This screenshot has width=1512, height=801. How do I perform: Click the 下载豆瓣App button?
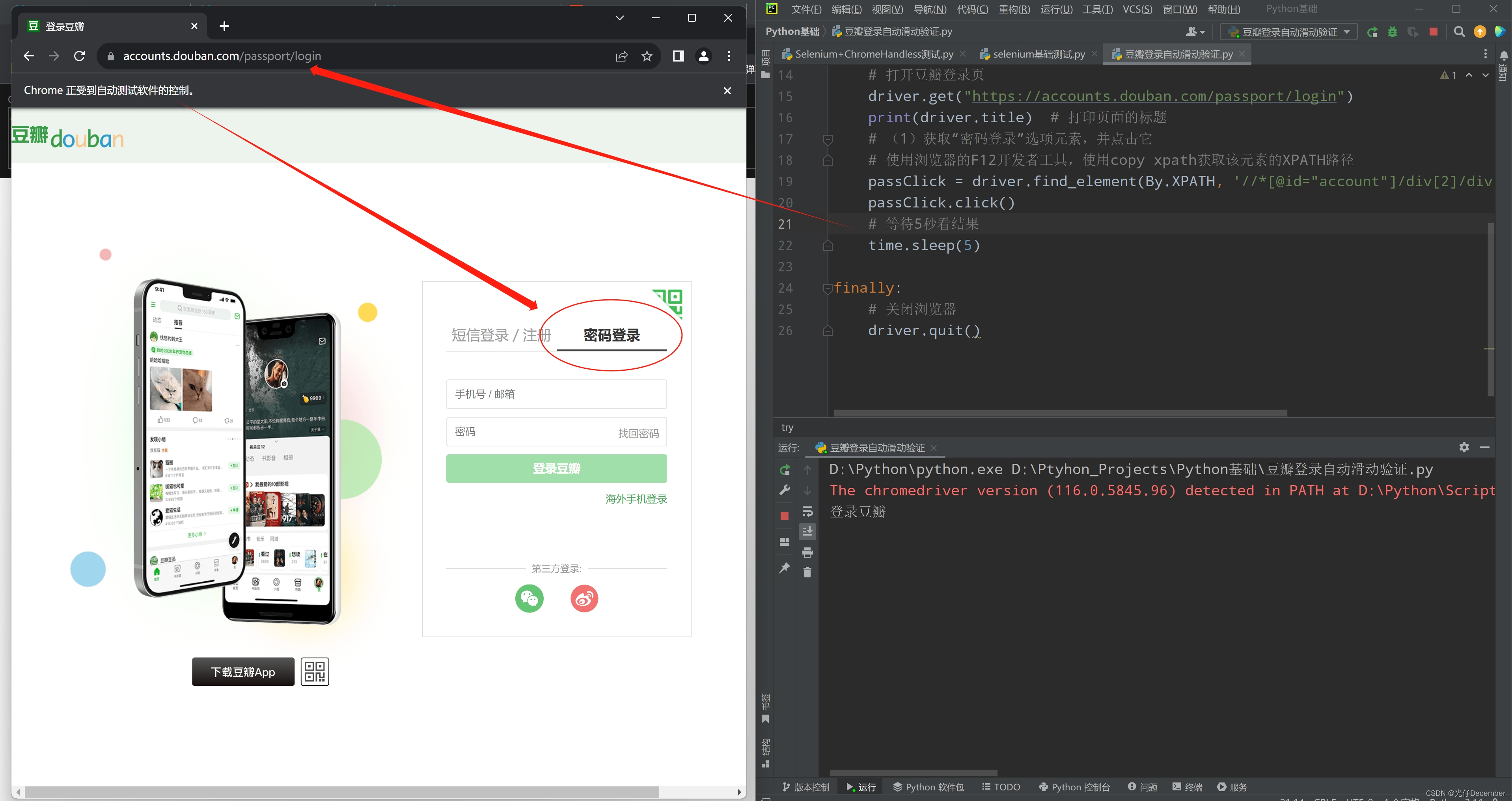click(243, 672)
